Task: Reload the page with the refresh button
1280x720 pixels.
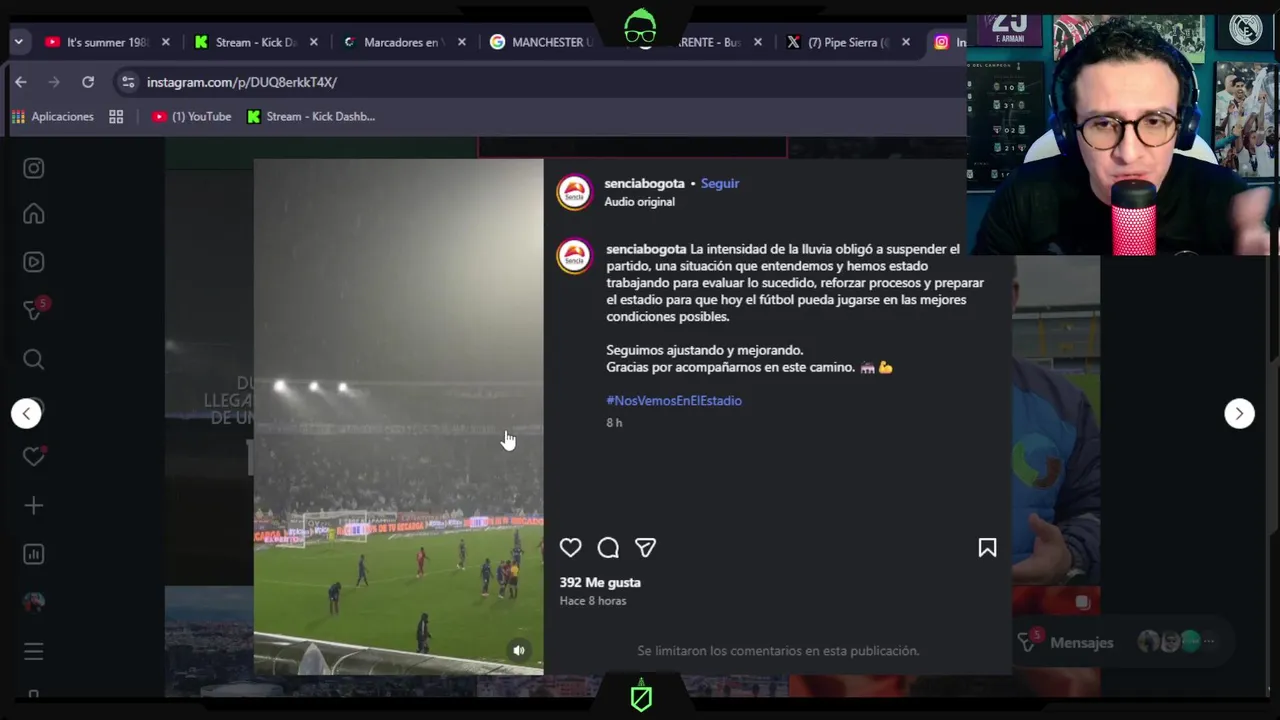Action: (88, 82)
